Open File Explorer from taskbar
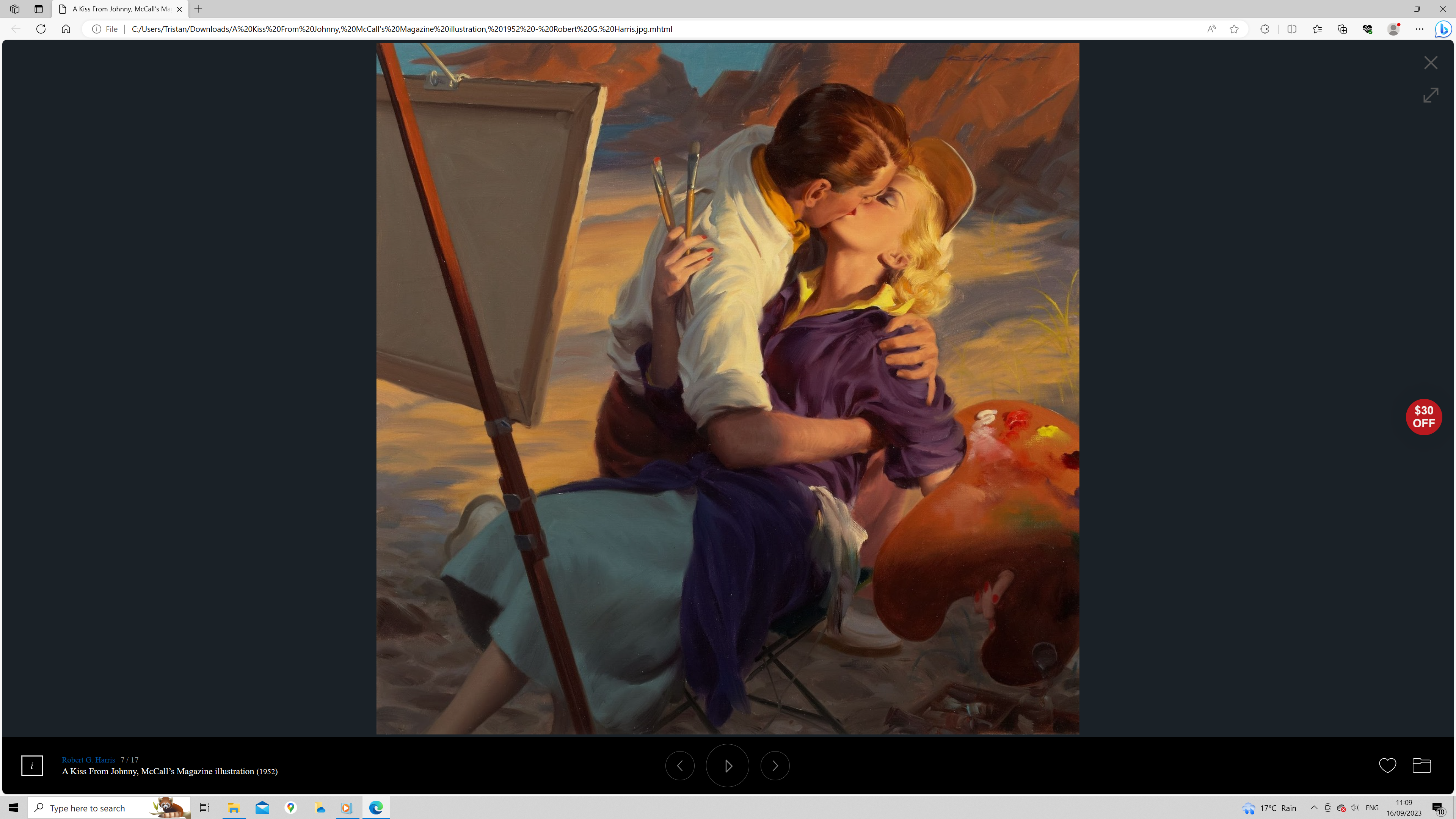Viewport: 1456px width, 819px height. (234, 808)
